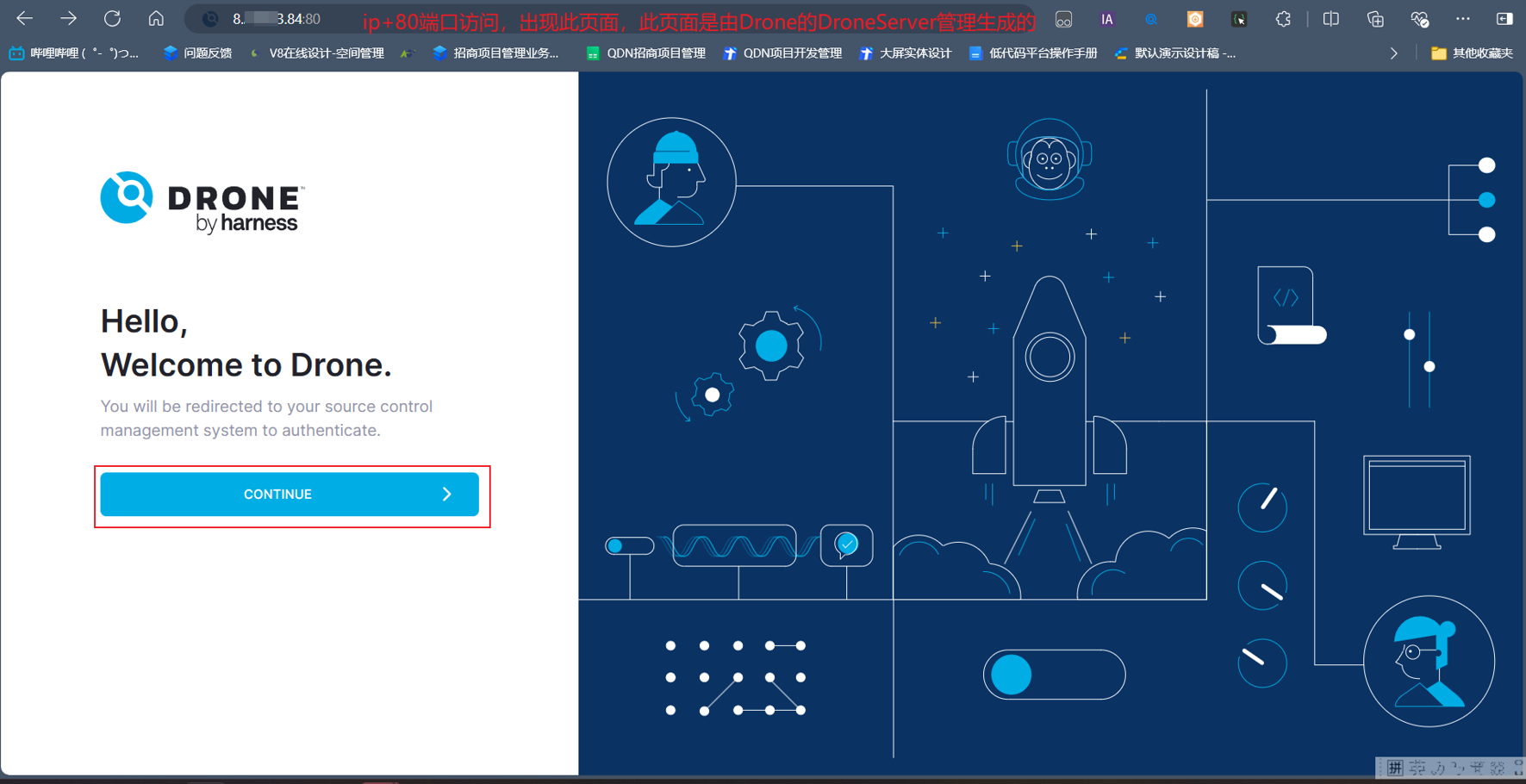This screenshot has height=784, width=1526.
Task: Expand the bookmarks overflow chevron
Action: point(1394,53)
